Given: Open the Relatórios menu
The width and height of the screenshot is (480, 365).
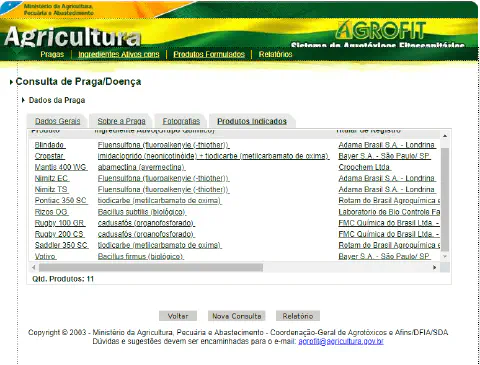Looking at the screenshot, I should tap(275, 54).
